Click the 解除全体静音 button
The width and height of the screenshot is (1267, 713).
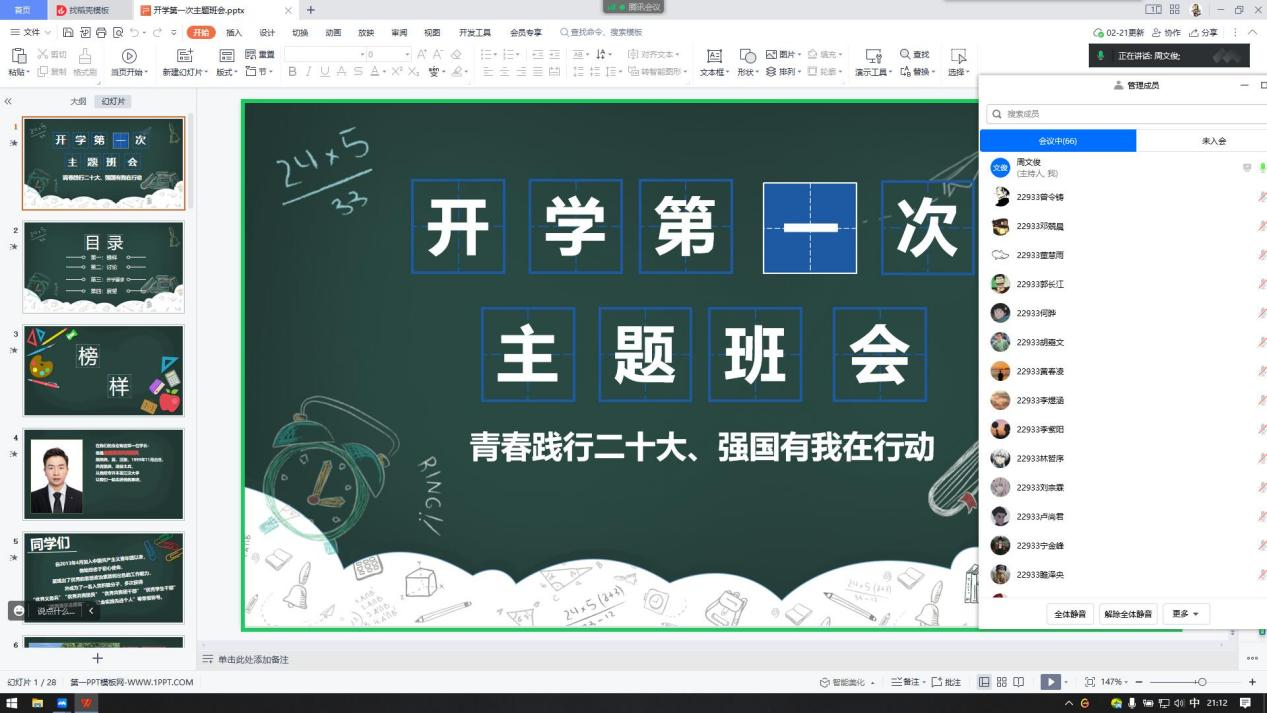pos(1128,614)
